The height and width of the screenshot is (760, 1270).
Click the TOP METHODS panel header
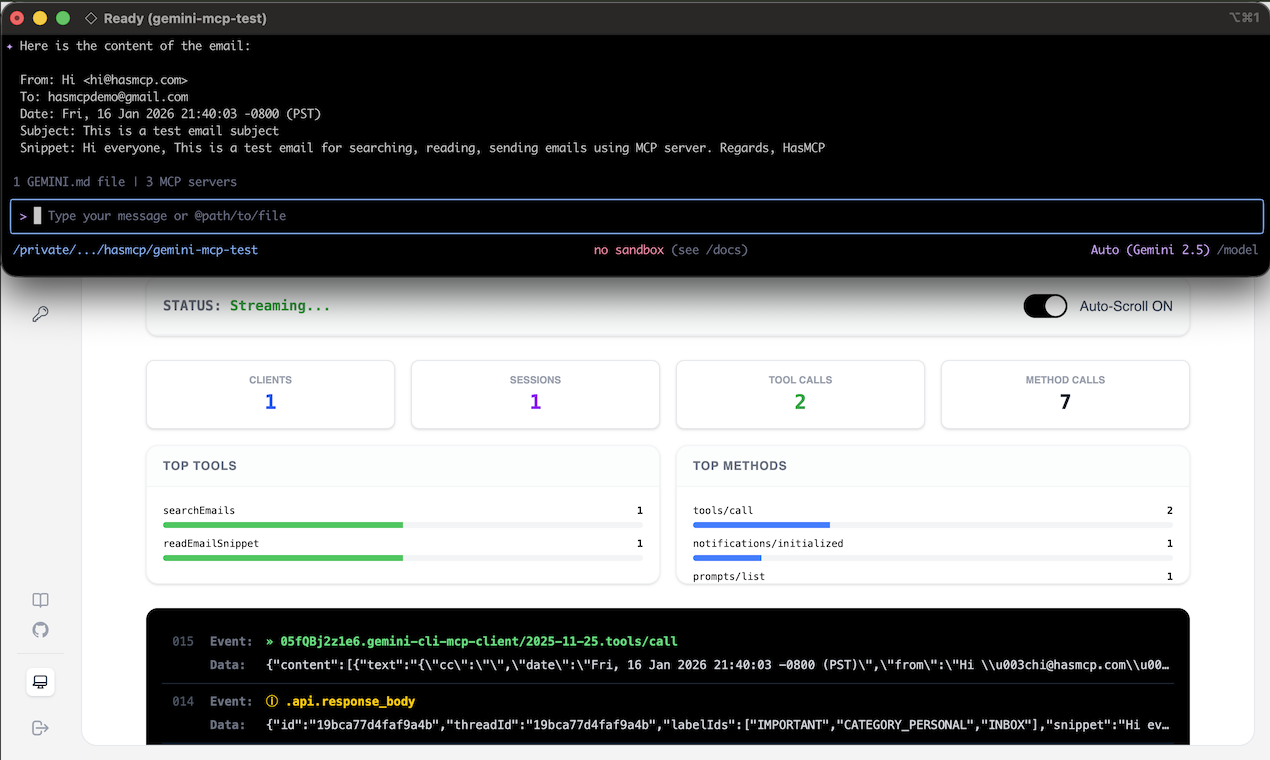(x=740, y=465)
